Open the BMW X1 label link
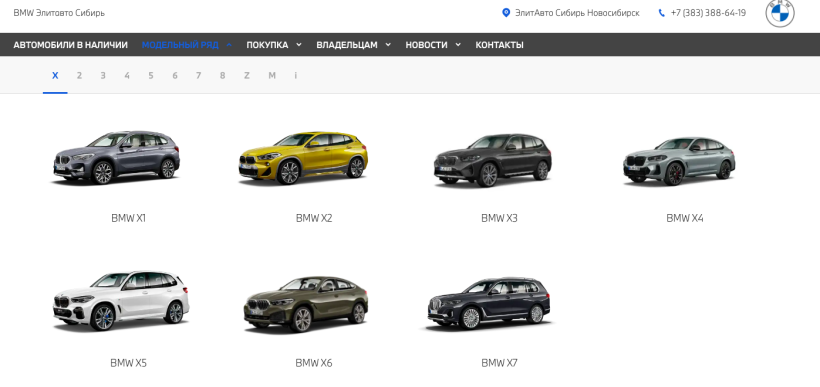 pos(129,219)
